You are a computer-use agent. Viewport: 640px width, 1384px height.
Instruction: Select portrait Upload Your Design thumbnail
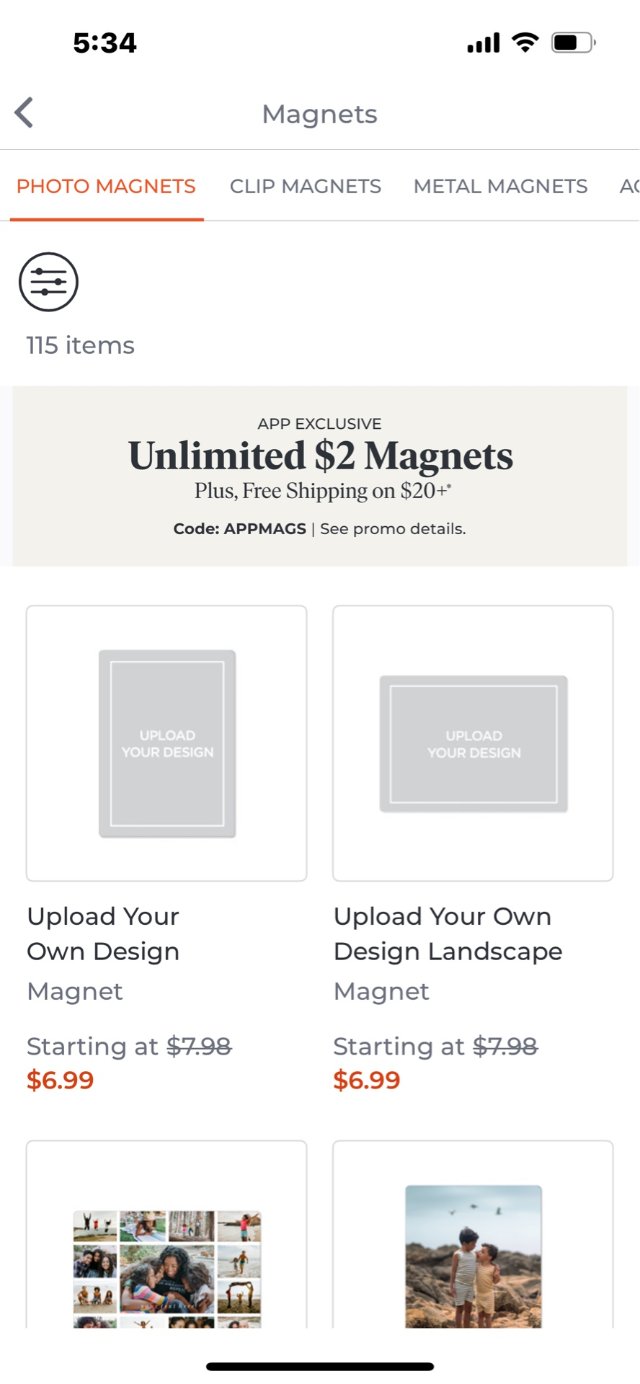tap(167, 743)
